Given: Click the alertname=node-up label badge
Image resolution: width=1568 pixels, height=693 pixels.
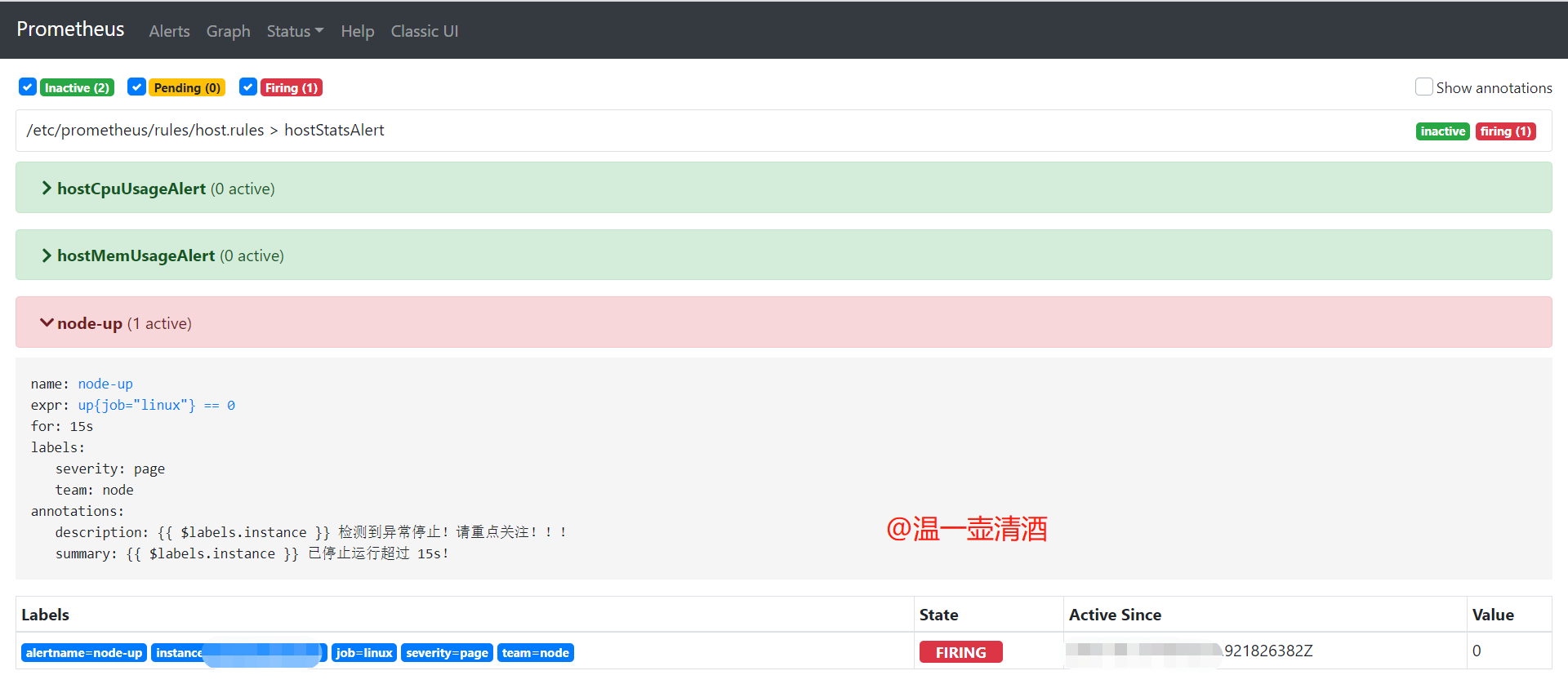Looking at the screenshot, I should point(84,653).
